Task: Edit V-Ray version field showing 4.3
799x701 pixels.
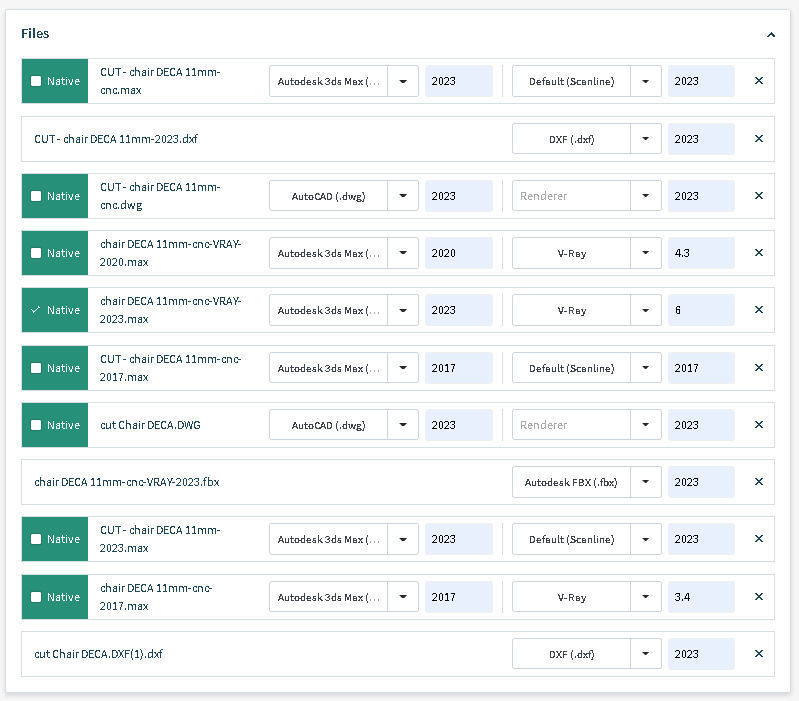Action: 700,253
